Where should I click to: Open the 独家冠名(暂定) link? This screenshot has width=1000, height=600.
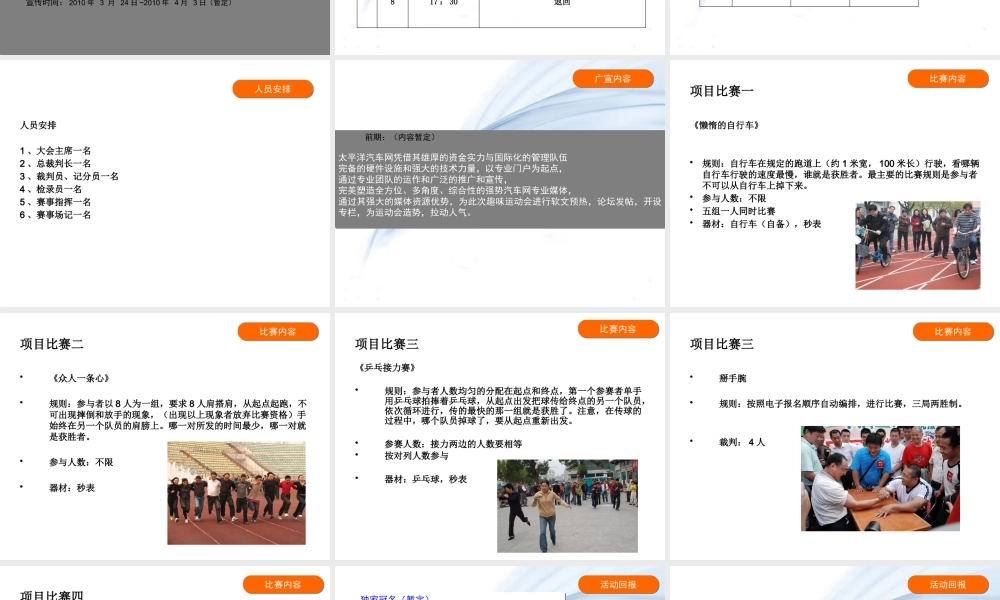coord(395,597)
